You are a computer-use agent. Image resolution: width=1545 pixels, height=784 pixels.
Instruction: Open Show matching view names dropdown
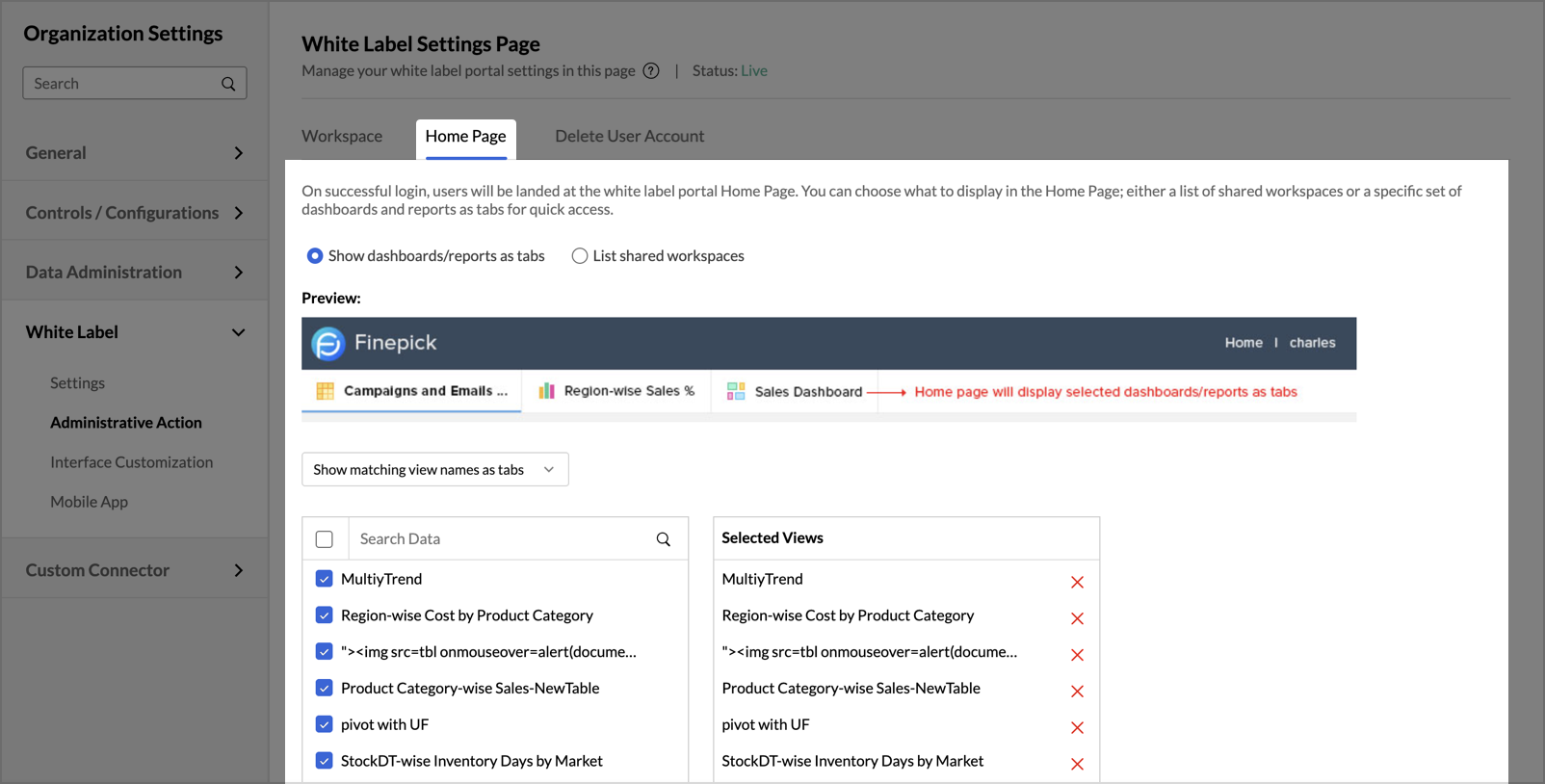pos(434,470)
